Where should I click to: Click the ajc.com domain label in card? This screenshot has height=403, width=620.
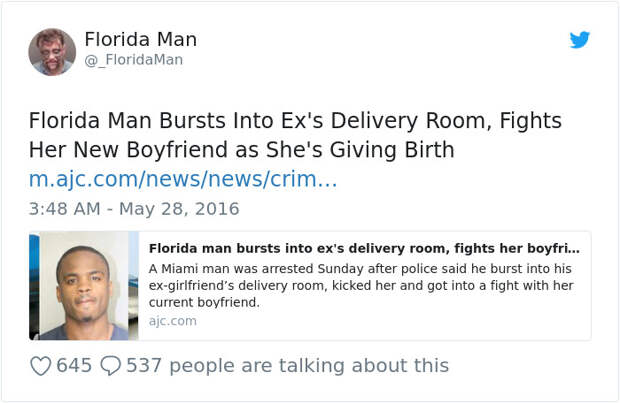[x=172, y=321]
